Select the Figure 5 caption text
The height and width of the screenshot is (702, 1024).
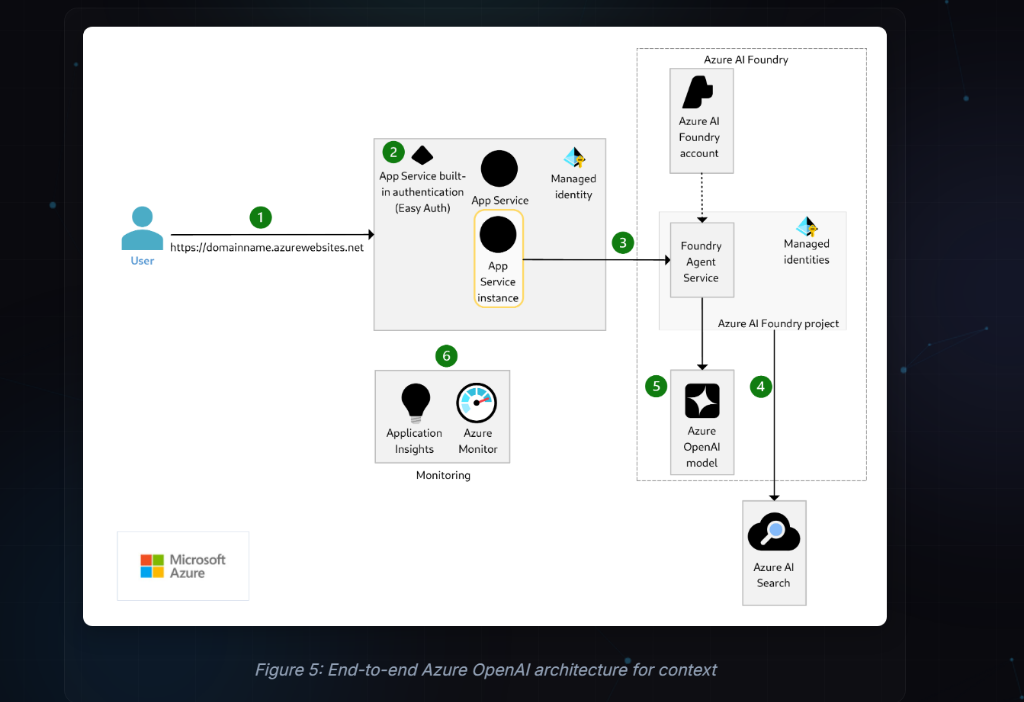tap(486, 670)
